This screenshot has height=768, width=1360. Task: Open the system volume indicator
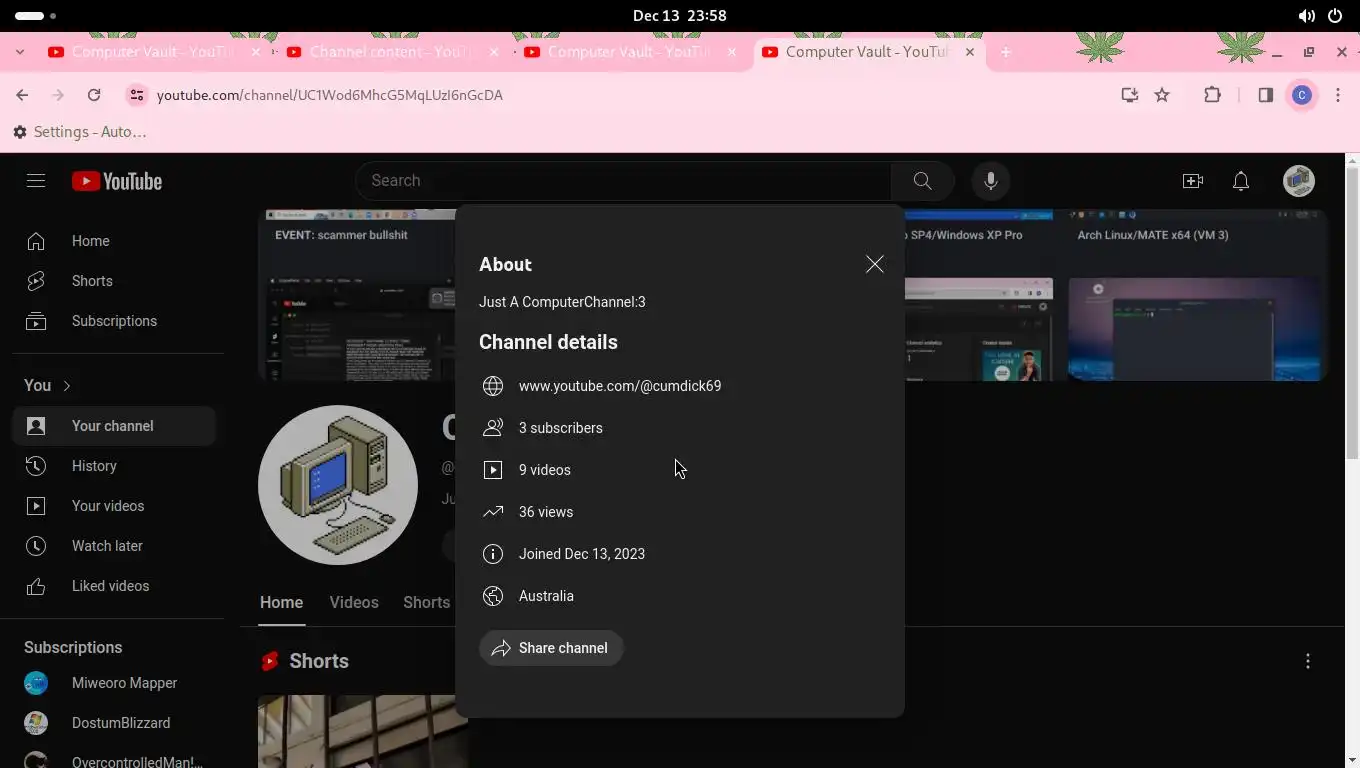(x=1306, y=16)
